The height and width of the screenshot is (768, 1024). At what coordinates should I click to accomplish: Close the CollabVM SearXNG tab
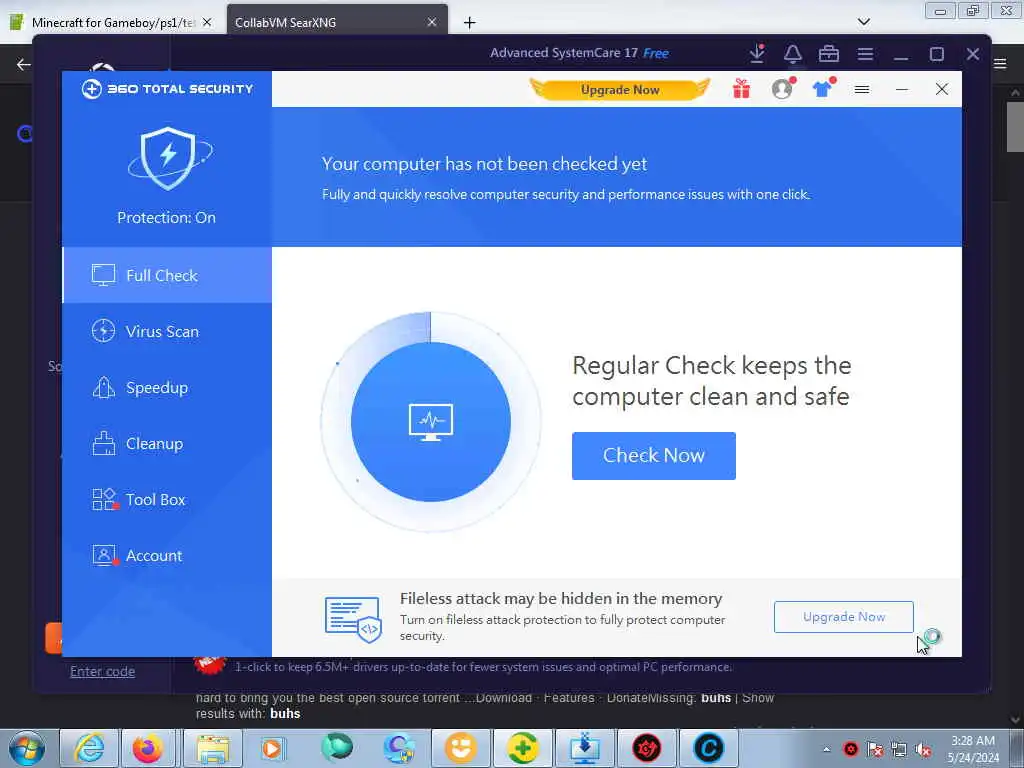[432, 22]
